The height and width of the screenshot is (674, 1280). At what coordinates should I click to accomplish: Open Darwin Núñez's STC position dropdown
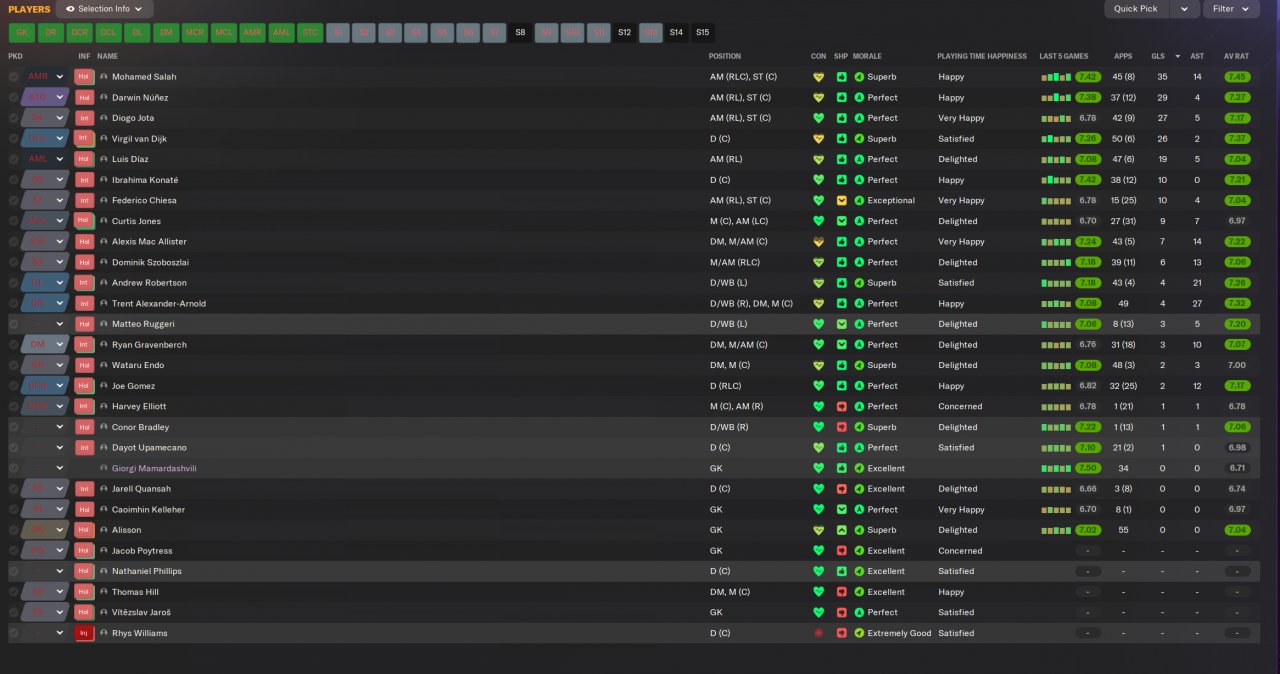[x=46, y=98]
